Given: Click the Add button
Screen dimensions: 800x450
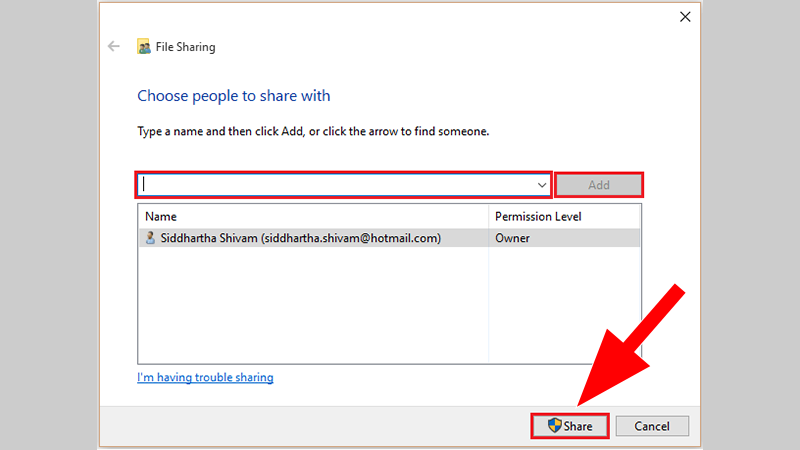Looking at the screenshot, I should coord(598,185).
